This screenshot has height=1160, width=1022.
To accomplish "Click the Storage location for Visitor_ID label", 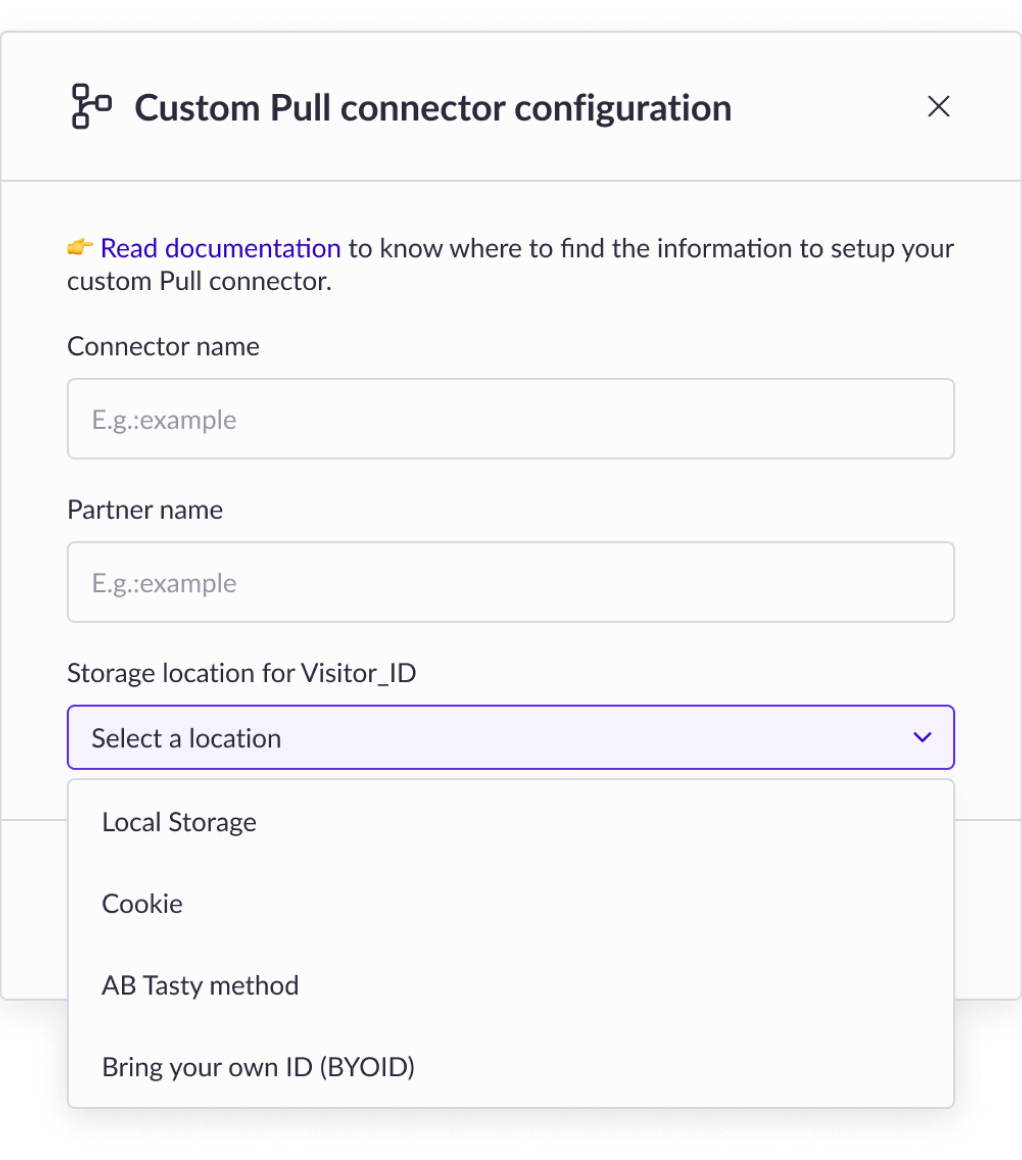I will click(241, 673).
